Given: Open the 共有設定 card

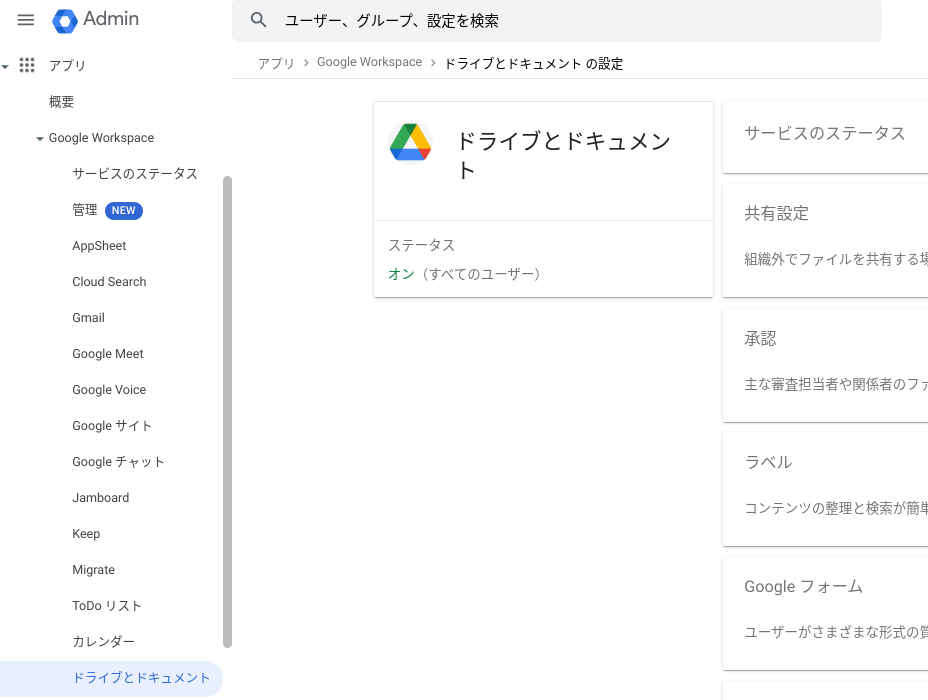Looking at the screenshot, I should (826, 241).
